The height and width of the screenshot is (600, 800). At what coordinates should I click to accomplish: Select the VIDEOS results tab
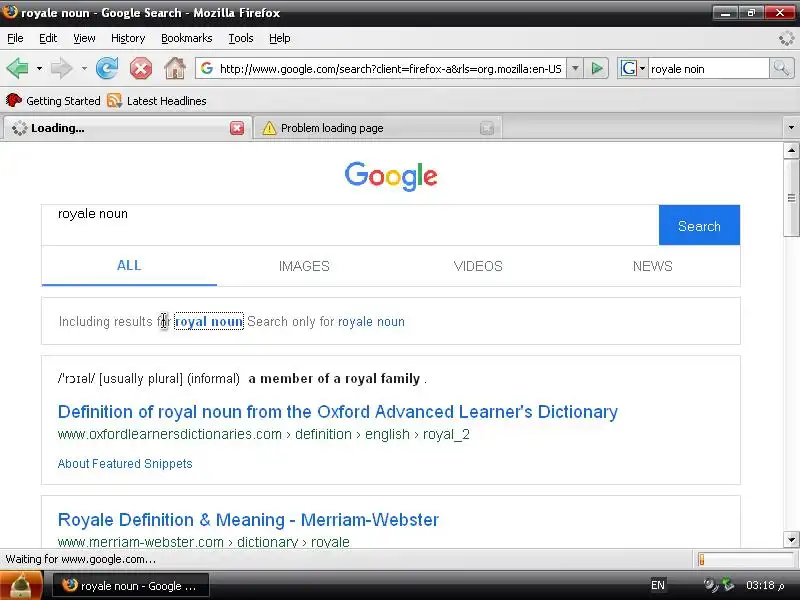coord(478,266)
